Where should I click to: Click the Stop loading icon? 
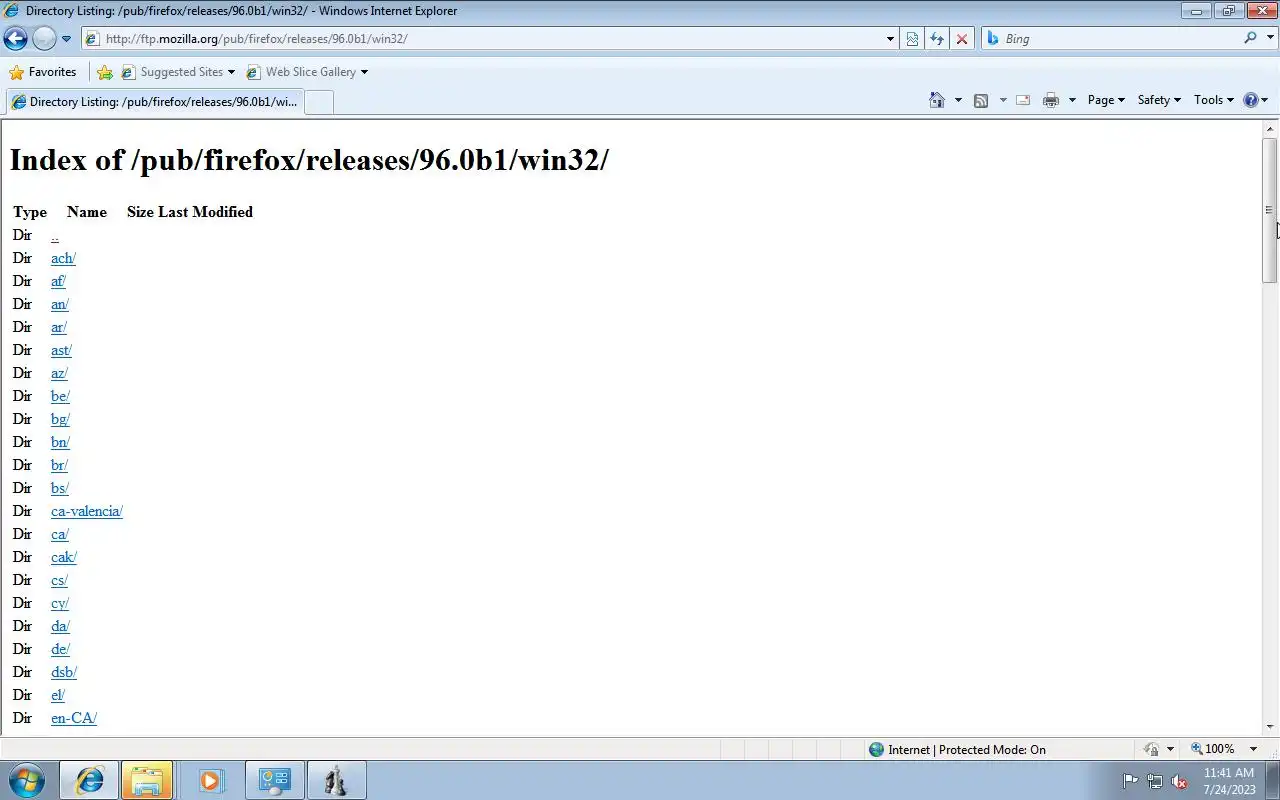tap(962, 39)
